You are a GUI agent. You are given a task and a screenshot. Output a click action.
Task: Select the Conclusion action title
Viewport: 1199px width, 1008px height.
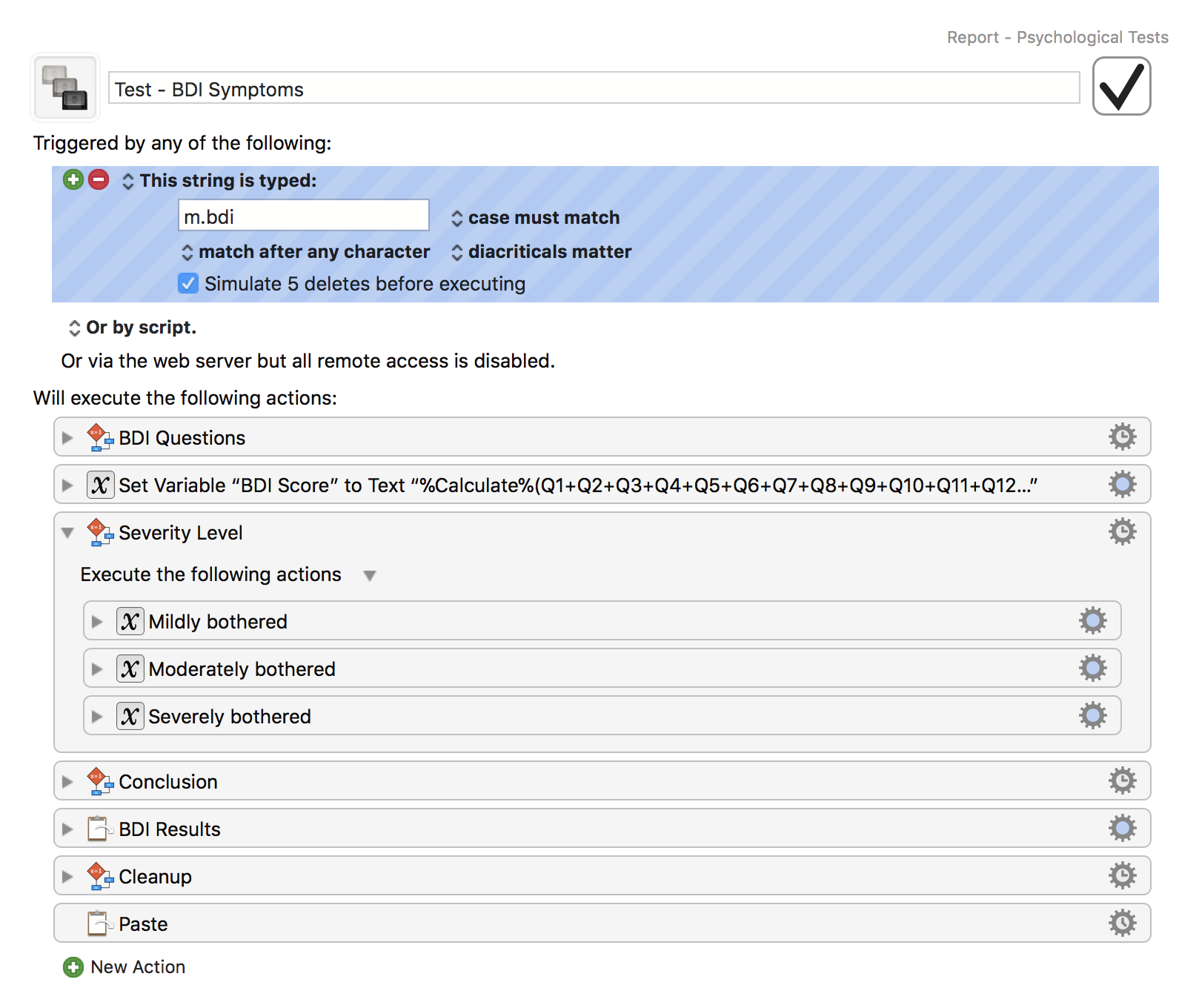168,782
